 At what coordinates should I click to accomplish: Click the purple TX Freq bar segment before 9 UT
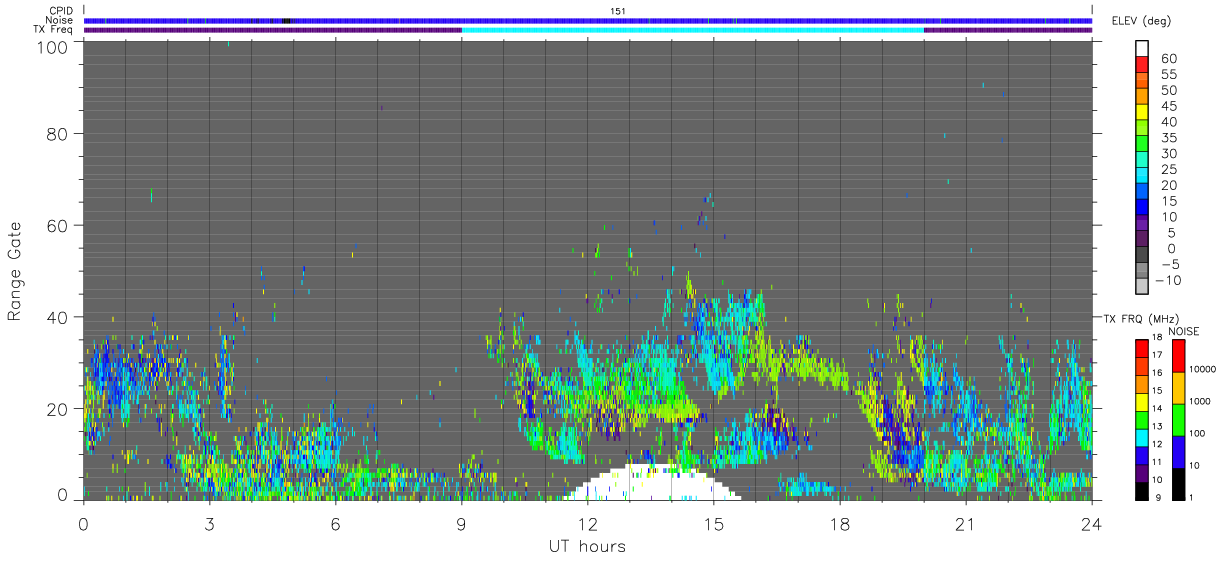(x=272, y=30)
